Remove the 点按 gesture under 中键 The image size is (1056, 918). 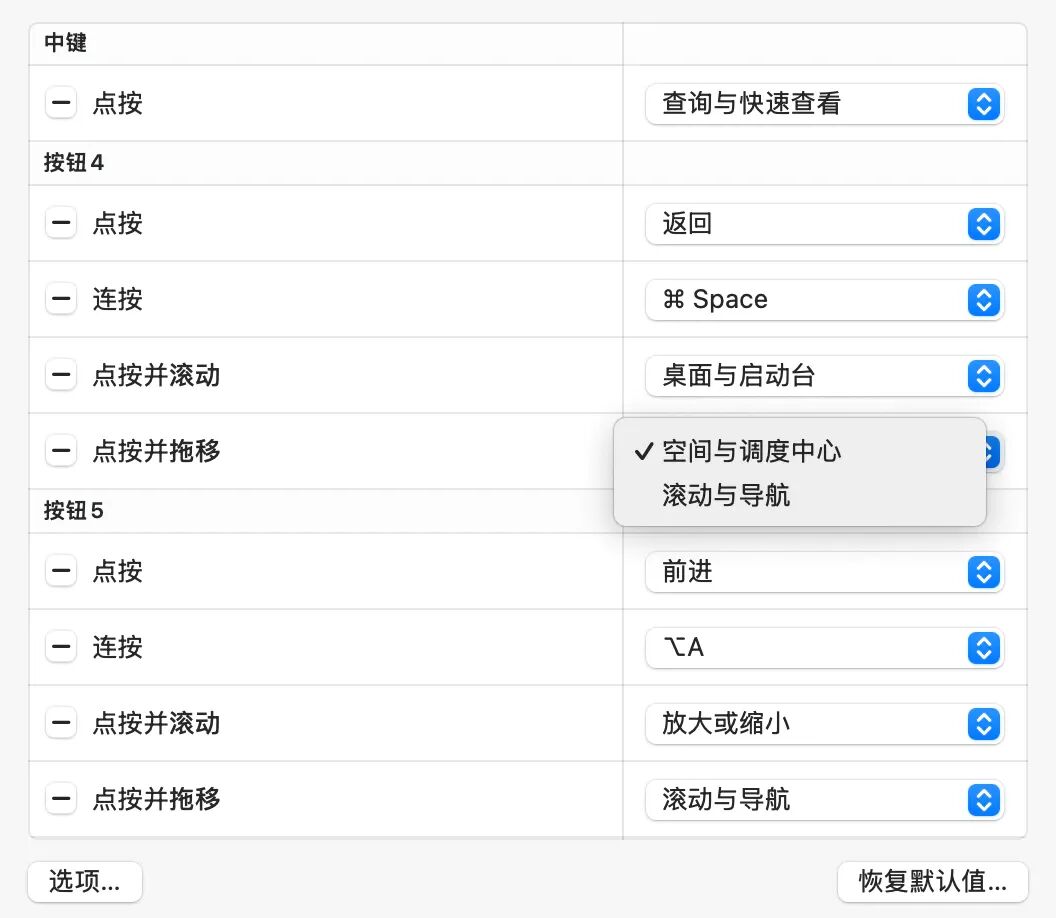61,103
